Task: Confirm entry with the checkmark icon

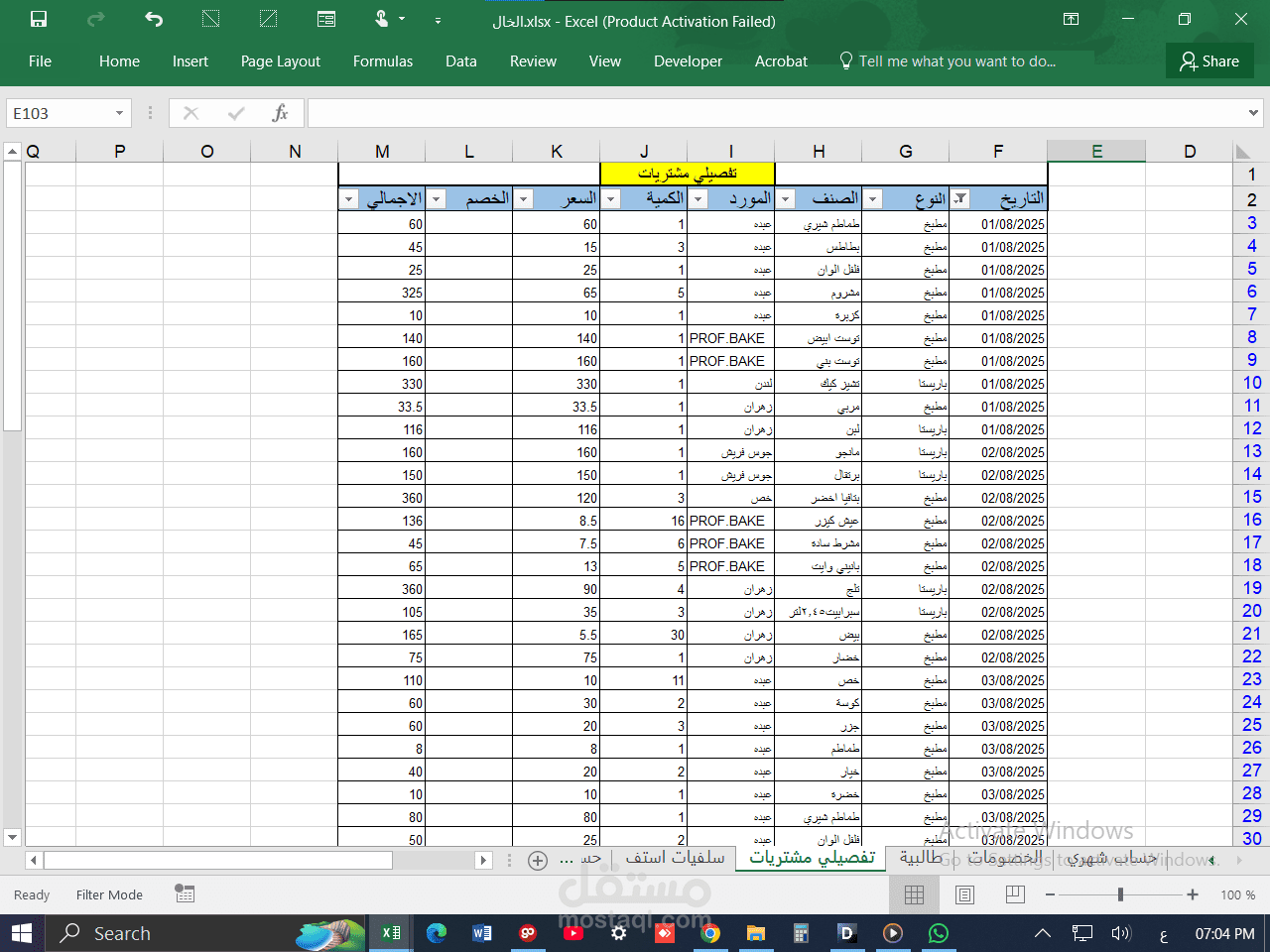Action: [236, 113]
